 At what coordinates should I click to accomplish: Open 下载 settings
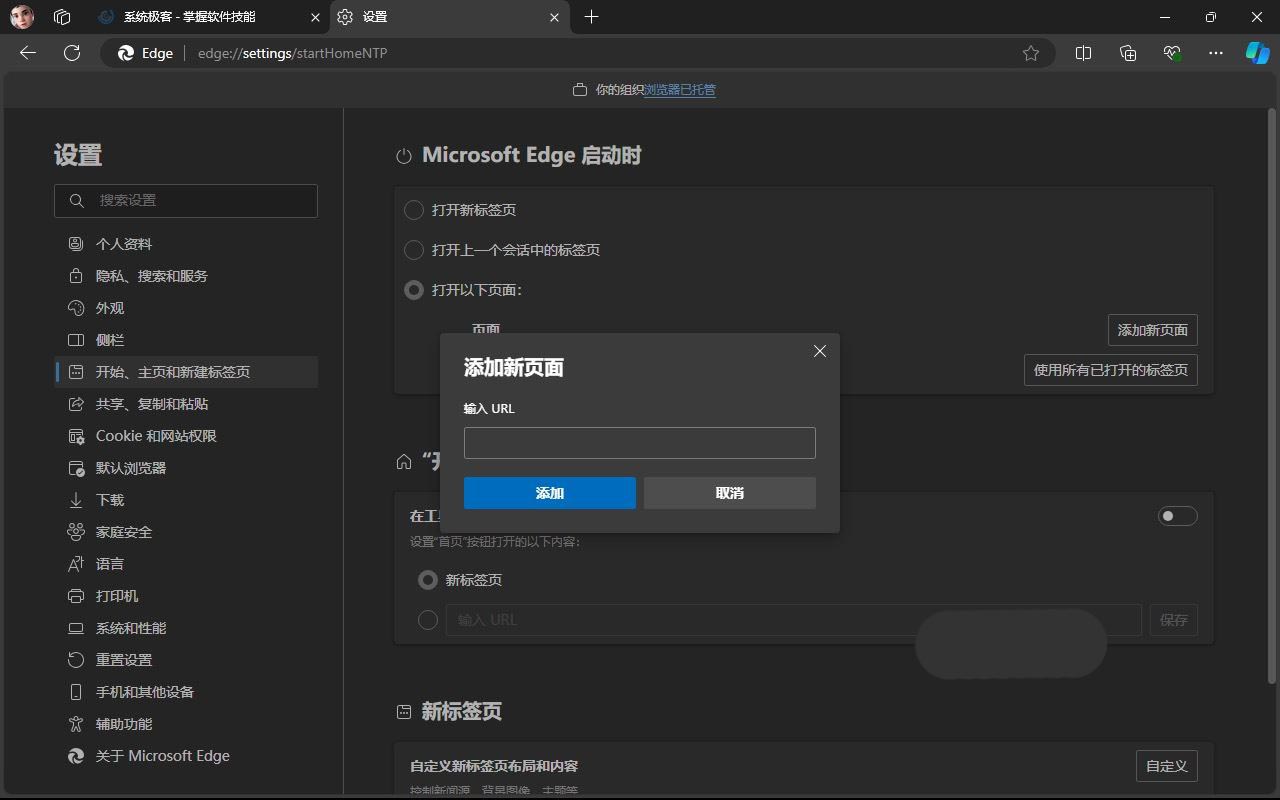coord(186,500)
